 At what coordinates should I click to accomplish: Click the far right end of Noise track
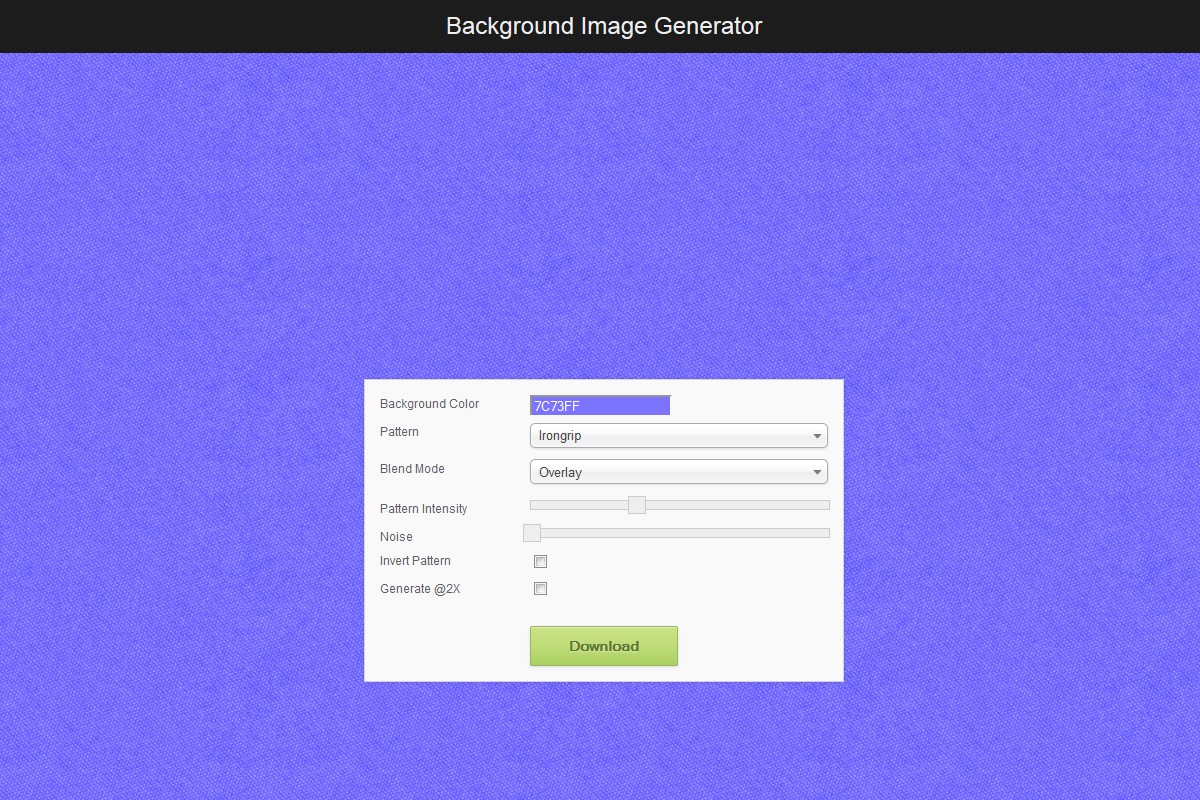click(825, 533)
